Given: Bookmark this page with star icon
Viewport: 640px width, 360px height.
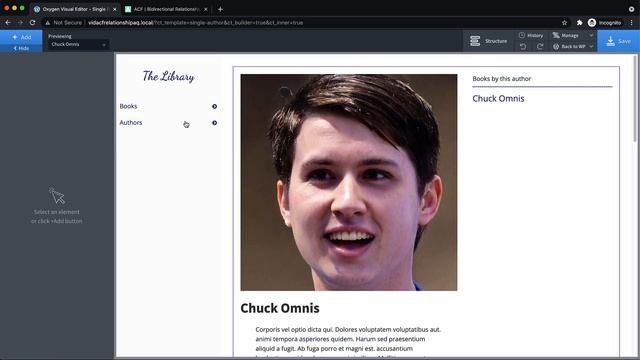Looking at the screenshot, I should (564, 23).
